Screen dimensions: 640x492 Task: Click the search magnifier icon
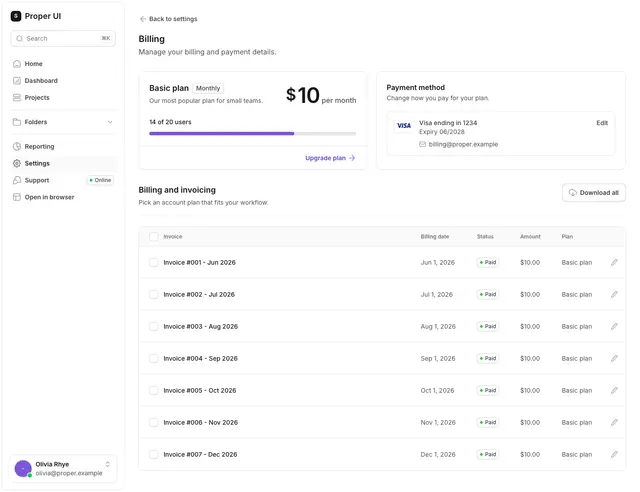[19, 38]
